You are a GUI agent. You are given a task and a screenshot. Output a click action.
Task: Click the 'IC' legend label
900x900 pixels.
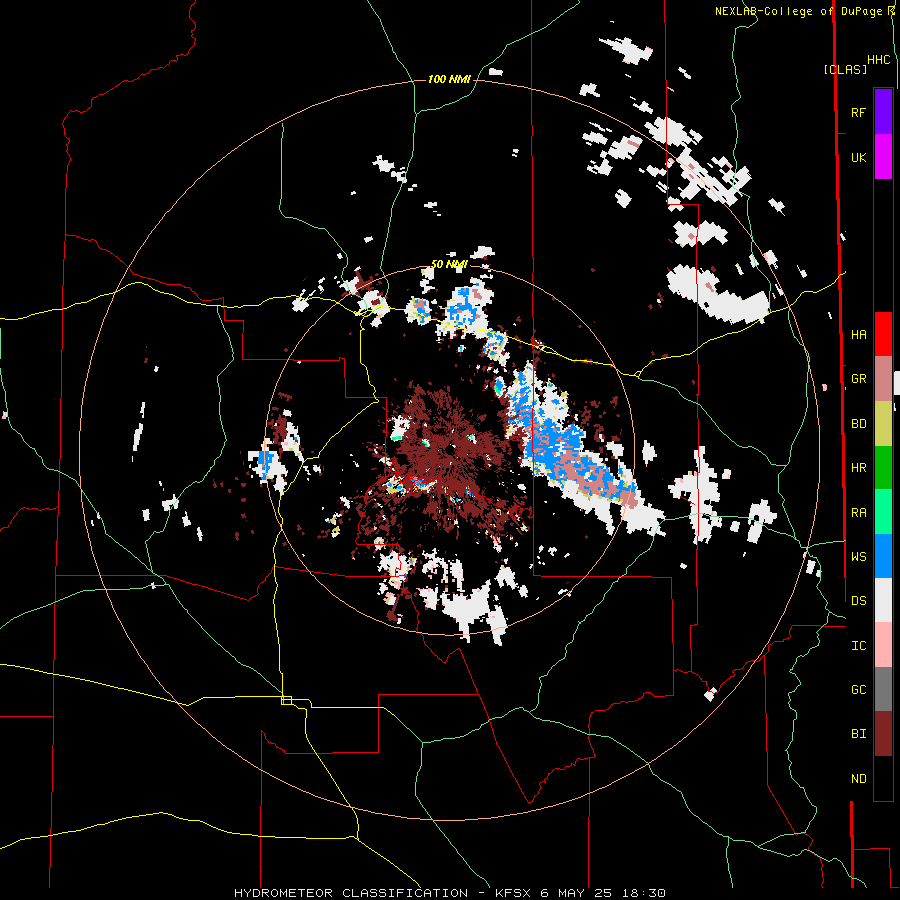click(858, 645)
